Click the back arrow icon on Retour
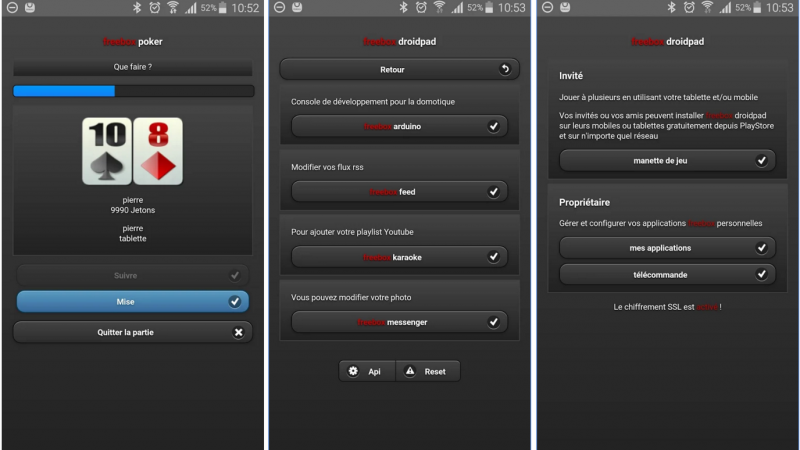 click(505, 69)
